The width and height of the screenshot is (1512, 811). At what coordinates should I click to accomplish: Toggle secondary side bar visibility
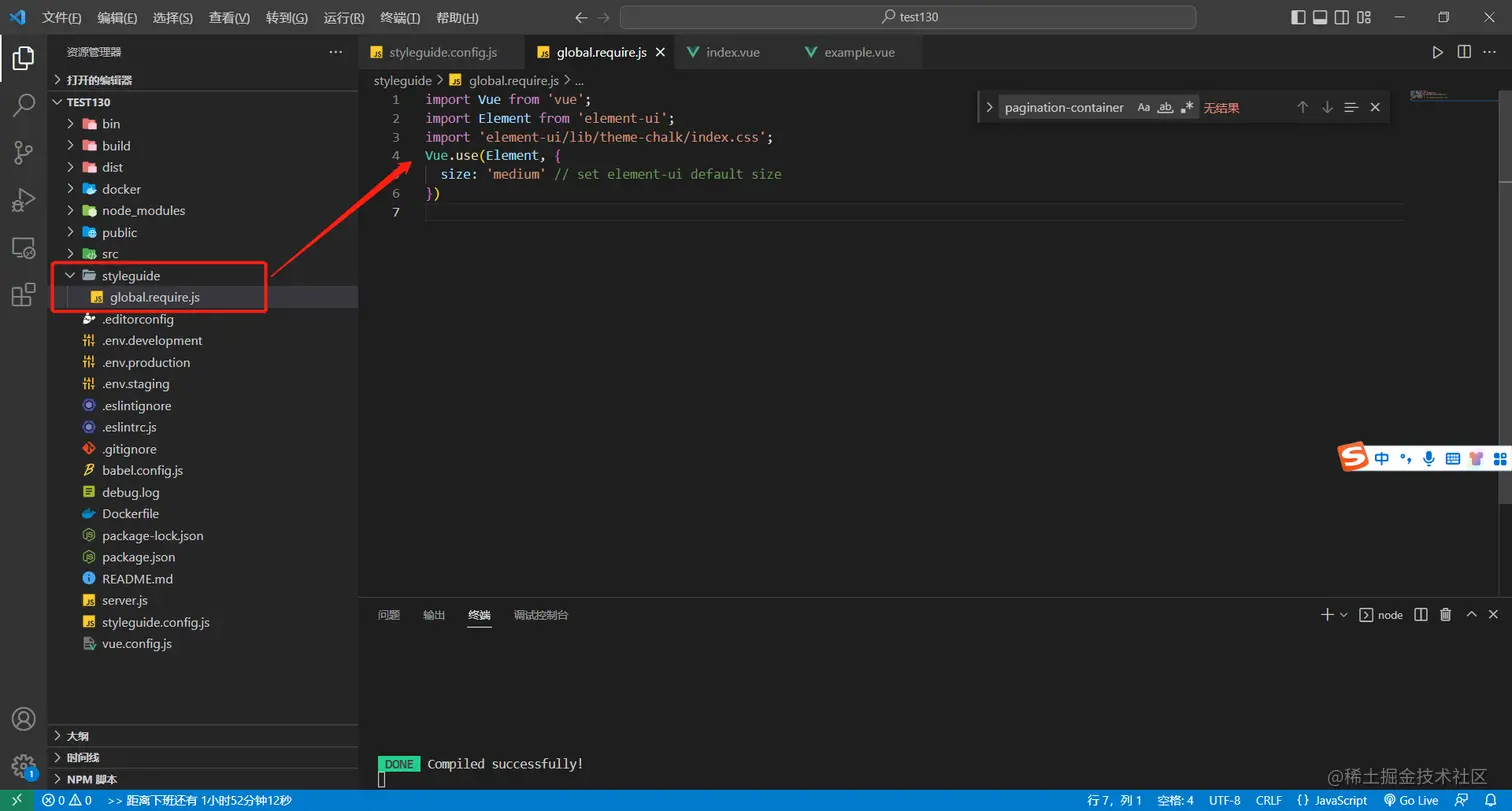[1343, 17]
